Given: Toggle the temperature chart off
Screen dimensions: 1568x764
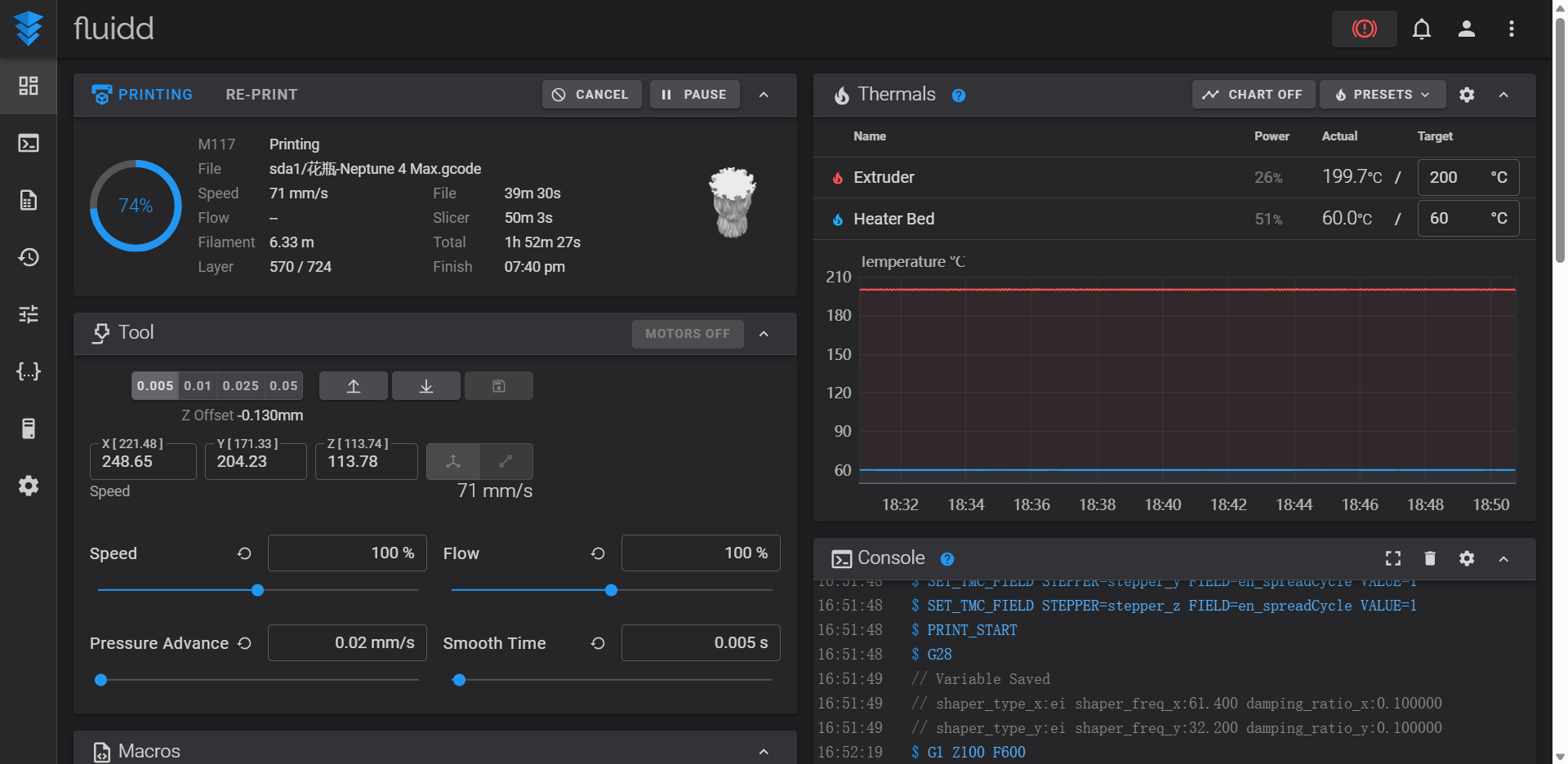Looking at the screenshot, I should (x=1253, y=95).
